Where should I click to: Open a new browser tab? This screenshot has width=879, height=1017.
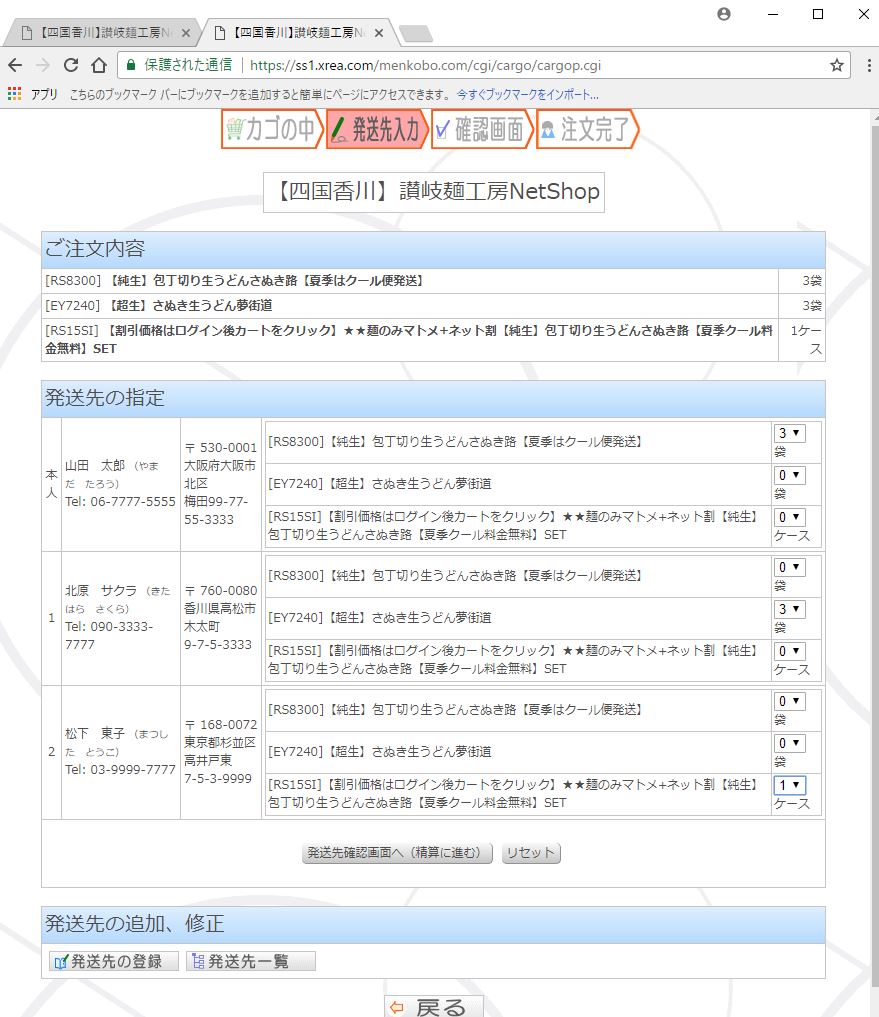(416, 33)
